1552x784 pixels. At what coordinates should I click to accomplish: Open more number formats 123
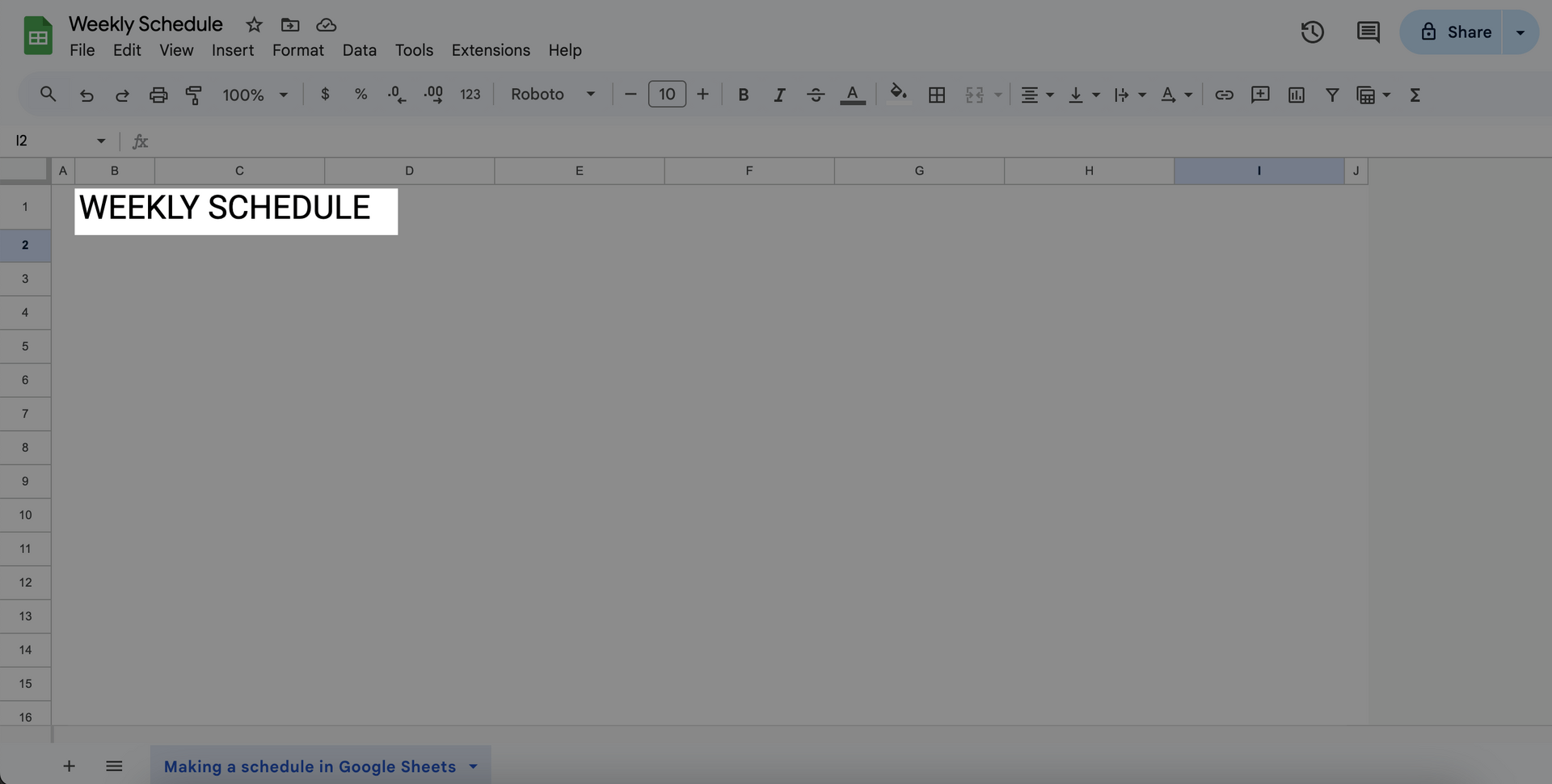470,95
